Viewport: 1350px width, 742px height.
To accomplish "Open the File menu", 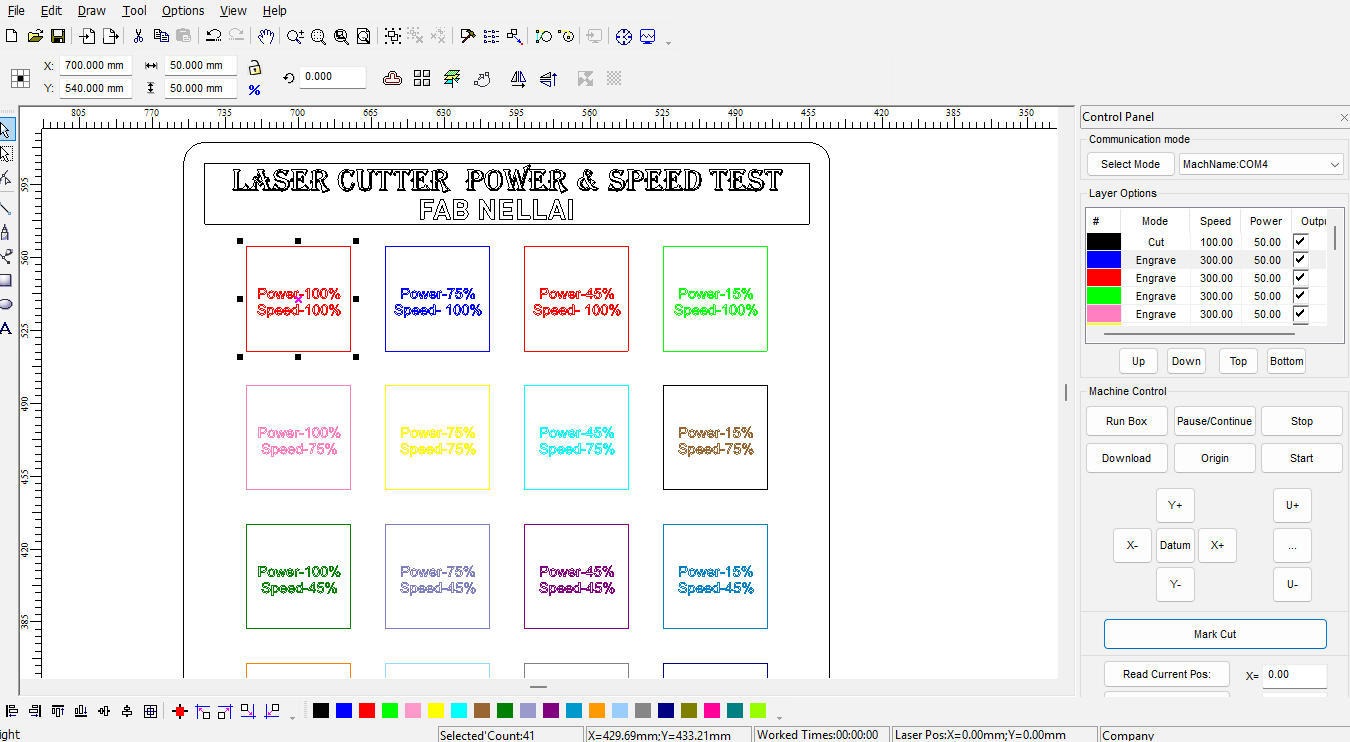I will pyautogui.click(x=17, y=11).
